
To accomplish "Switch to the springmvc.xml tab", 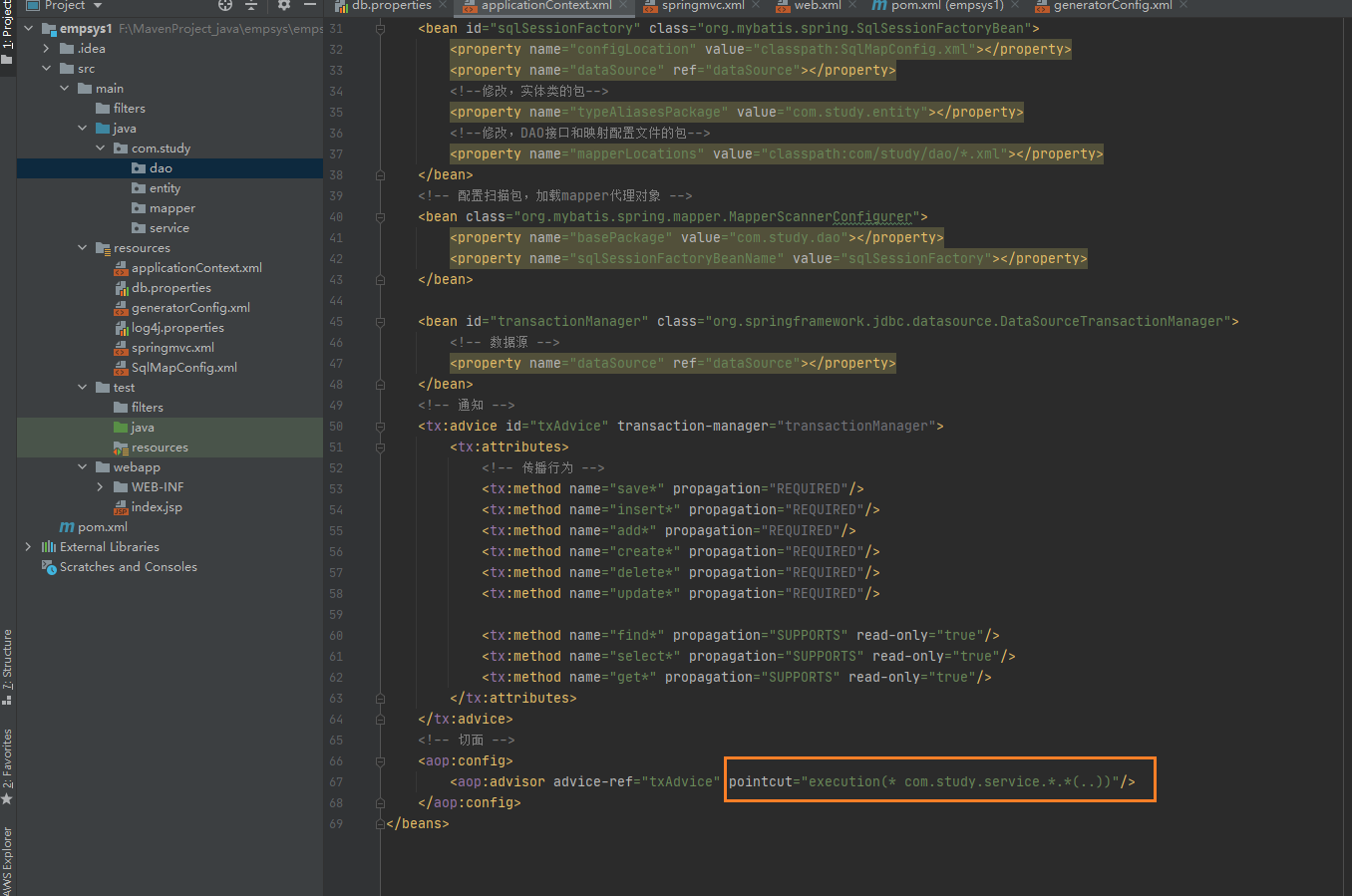I will 703,6.
